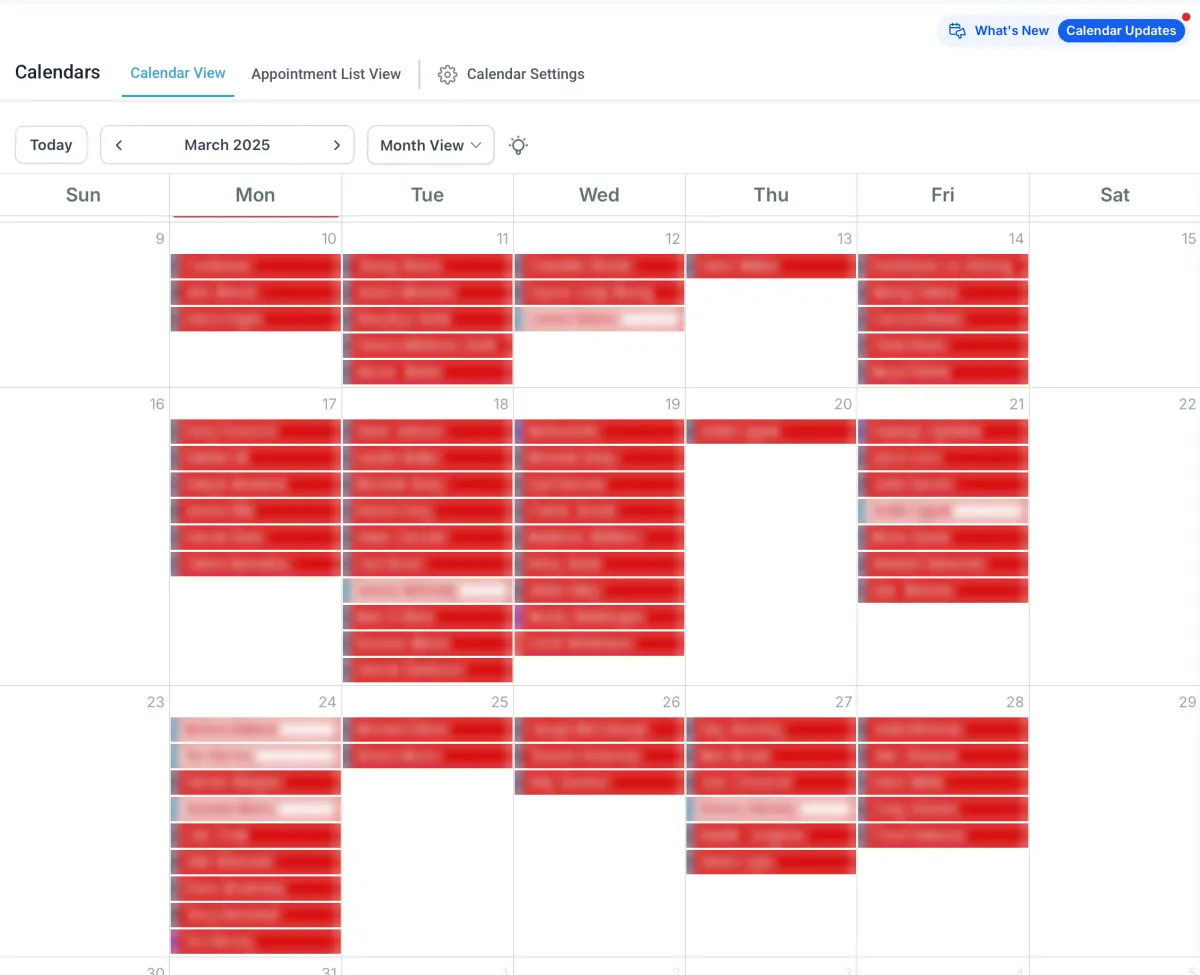Image resolution: width=1200 pixels, height=975 pixels.
Task: Click date number 10 on Monday
Action: tap(329, 238)
